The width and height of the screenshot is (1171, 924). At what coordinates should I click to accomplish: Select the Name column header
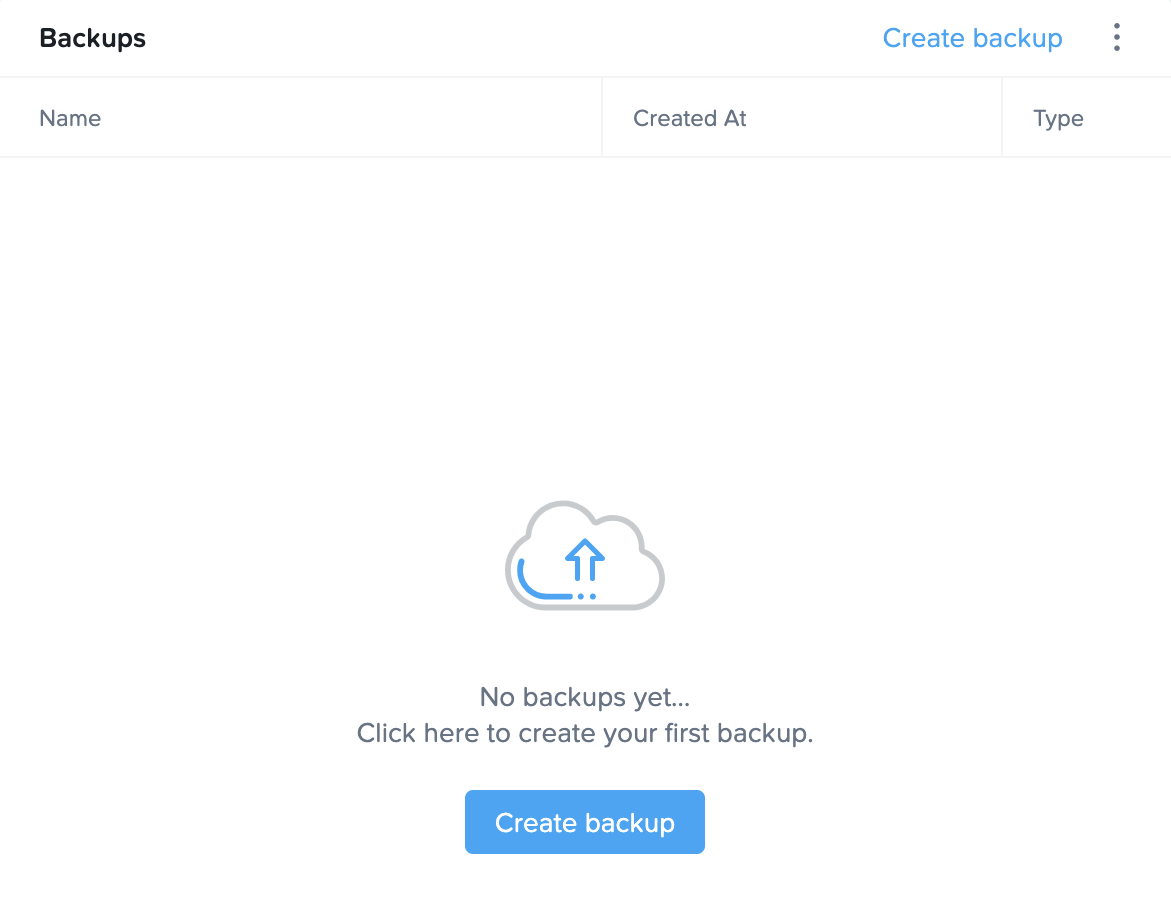pyautogui.click(x=70, y=117)
